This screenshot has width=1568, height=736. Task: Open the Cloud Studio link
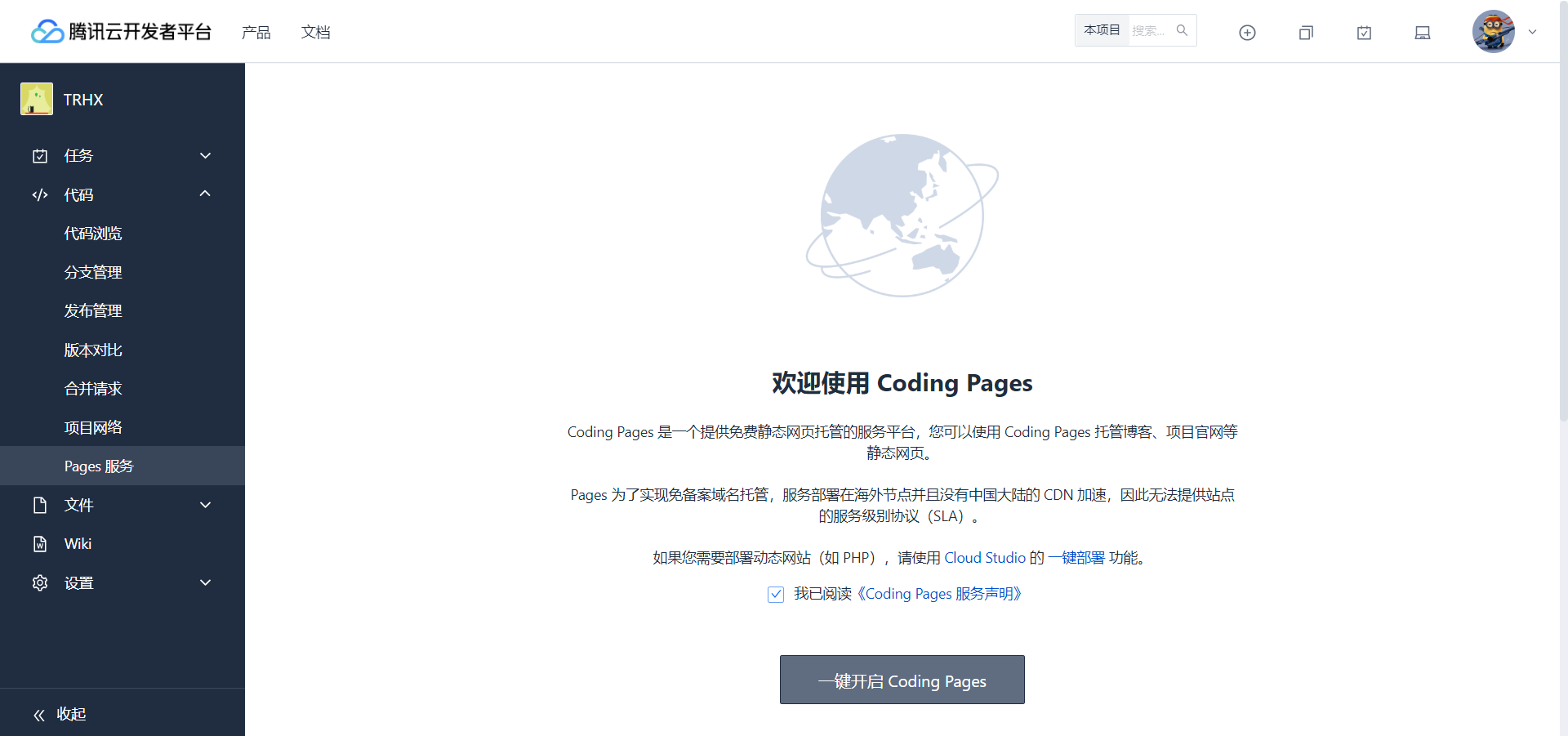point(985,558)
